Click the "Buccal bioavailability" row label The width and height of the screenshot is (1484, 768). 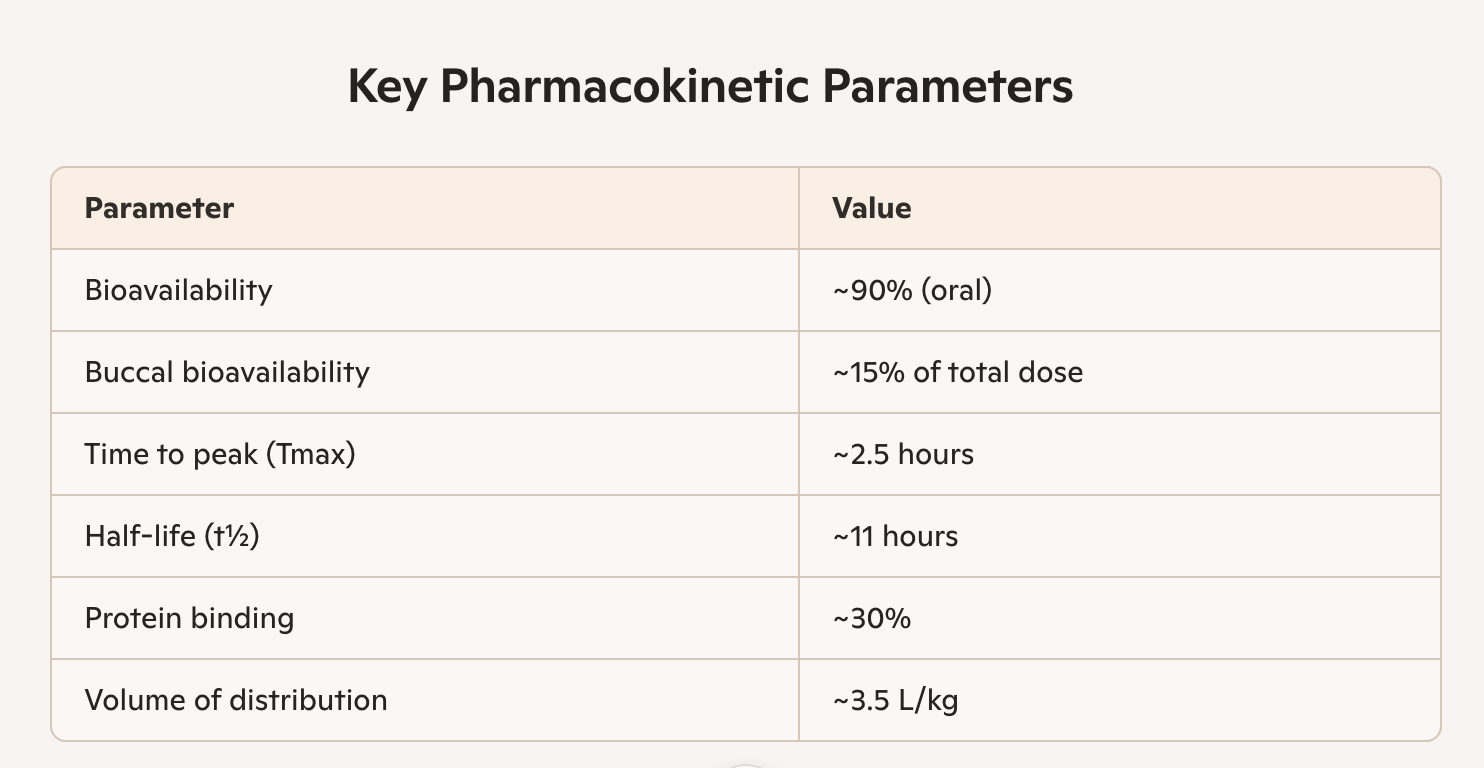(x=227, y=372)
